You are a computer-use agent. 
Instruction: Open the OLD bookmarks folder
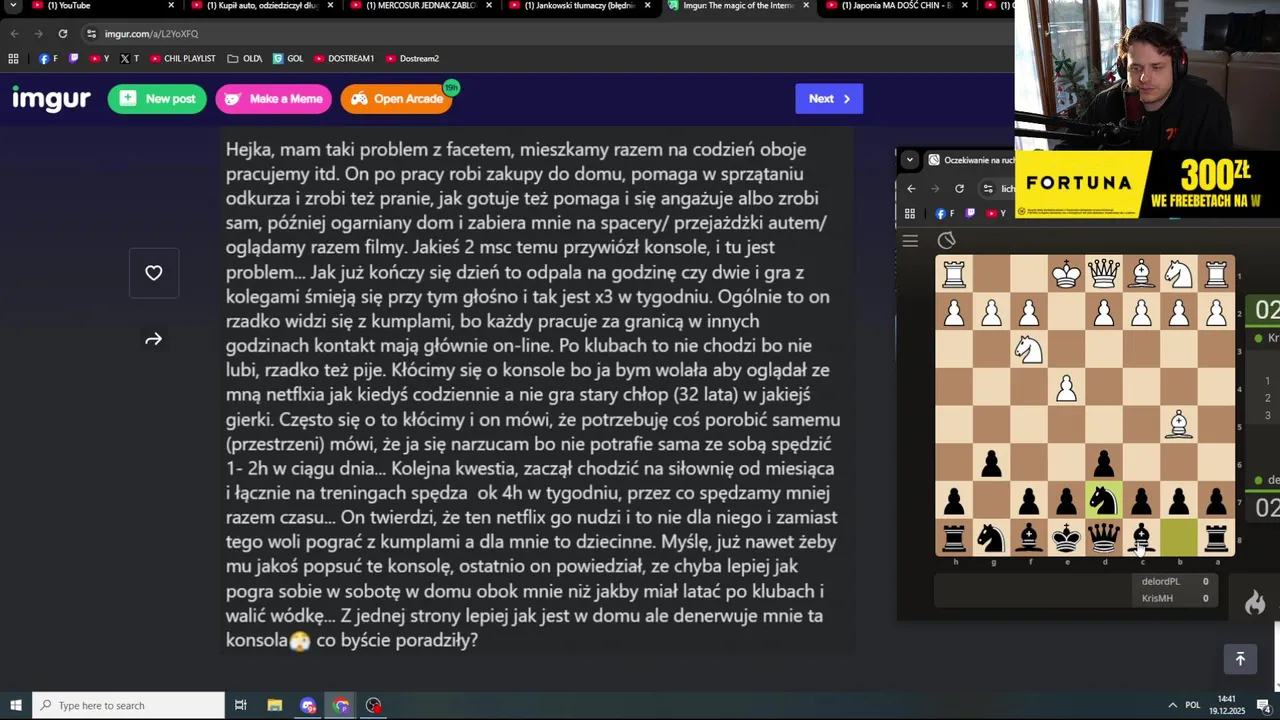245,59
